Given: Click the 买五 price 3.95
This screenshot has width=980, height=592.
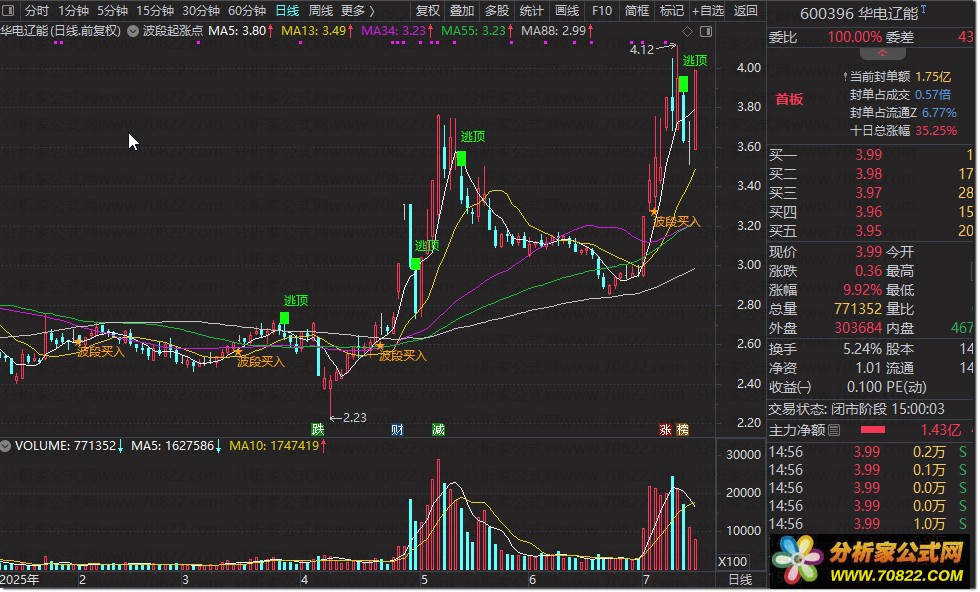Looking at the screenshot, I should pyautogui.click(x=869, y=231).
